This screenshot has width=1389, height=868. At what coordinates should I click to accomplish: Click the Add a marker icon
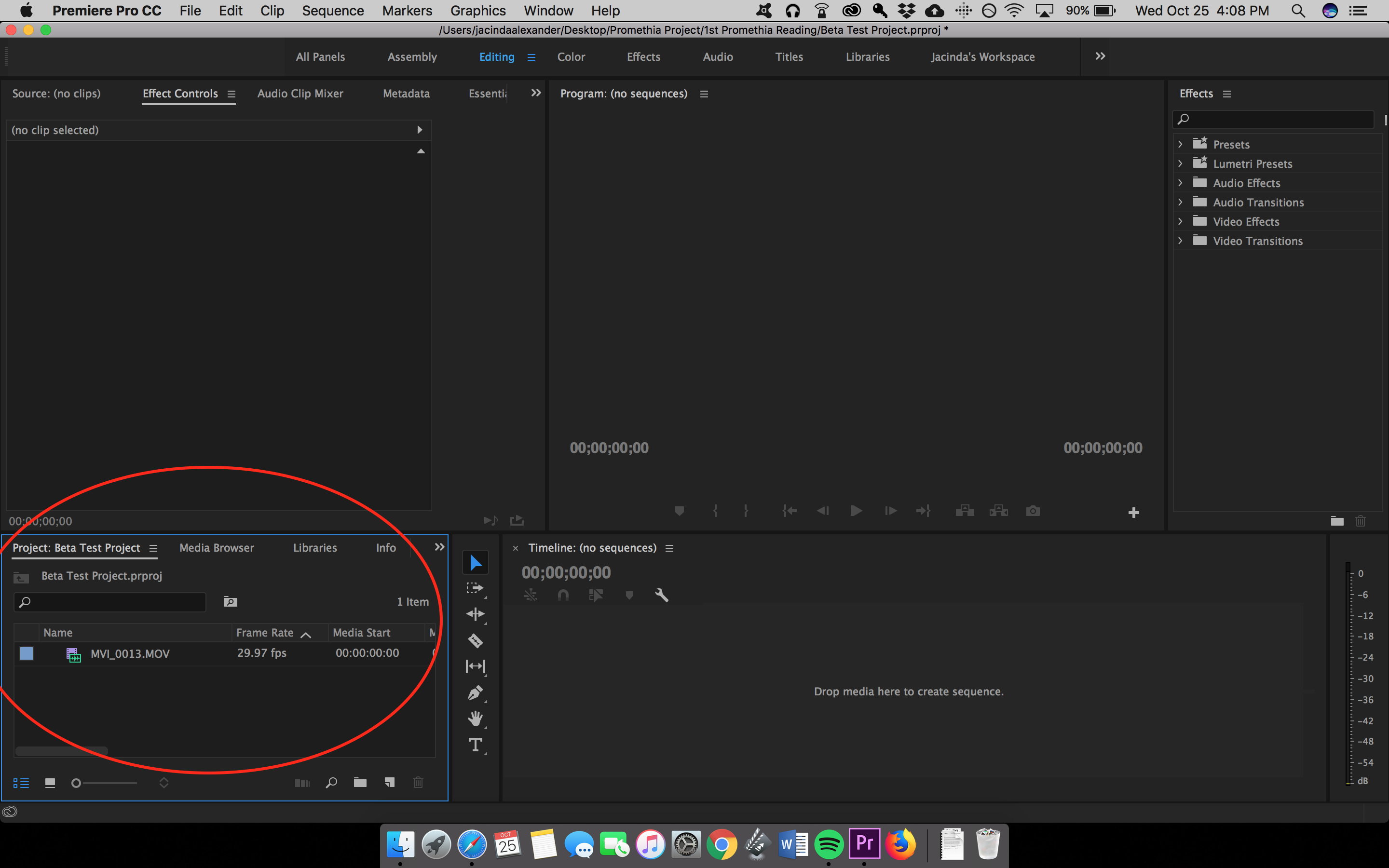tap(678, 512)
